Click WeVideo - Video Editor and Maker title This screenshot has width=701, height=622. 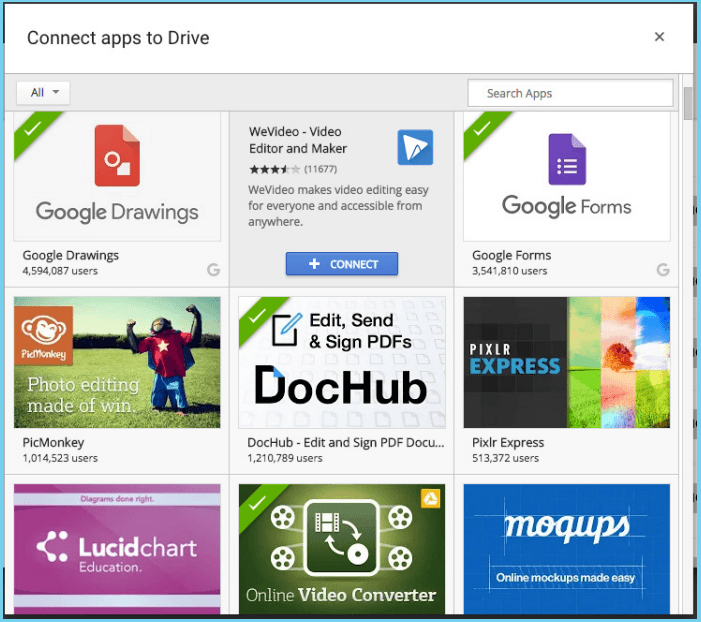coord(298,140)
